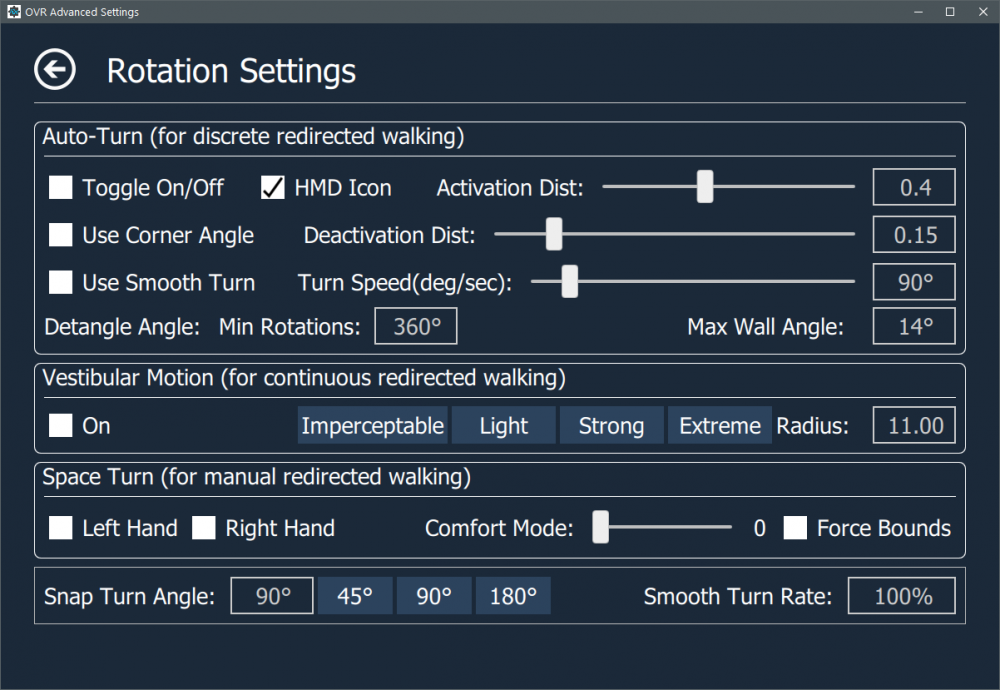Set snap turn angle to 45° preset
This screenshot has height=690, width=1000.
tap(355, 597)
